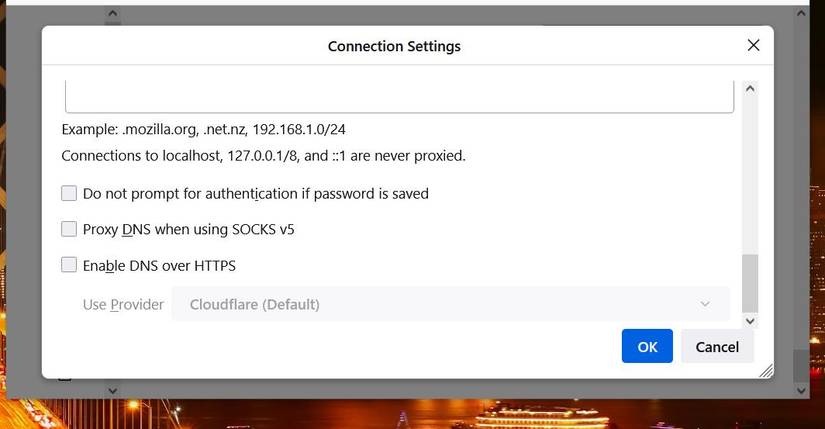Click the dialog's resize grip corner
This screenshot has height=429, width=825.
[x=766, y=371]
